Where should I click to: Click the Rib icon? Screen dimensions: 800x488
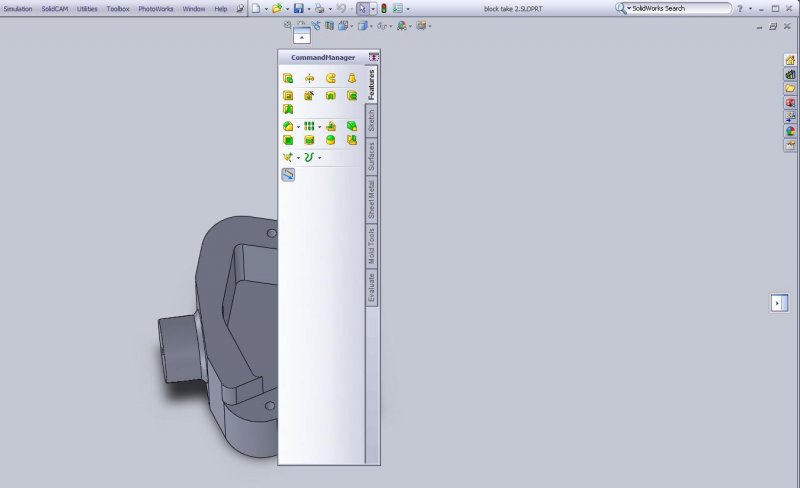coord(331,126)
